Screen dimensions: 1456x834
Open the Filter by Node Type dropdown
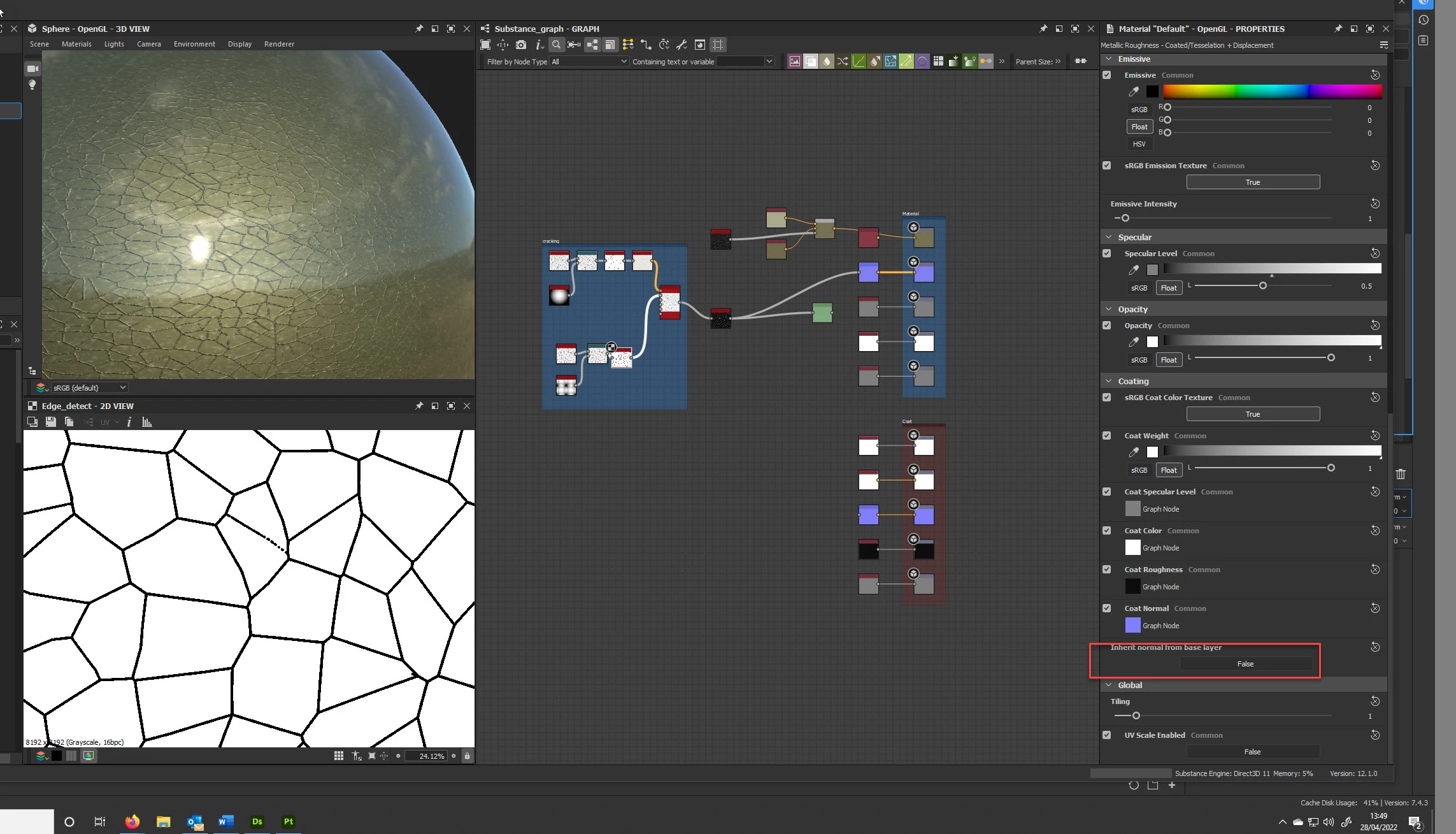point(589,62)
